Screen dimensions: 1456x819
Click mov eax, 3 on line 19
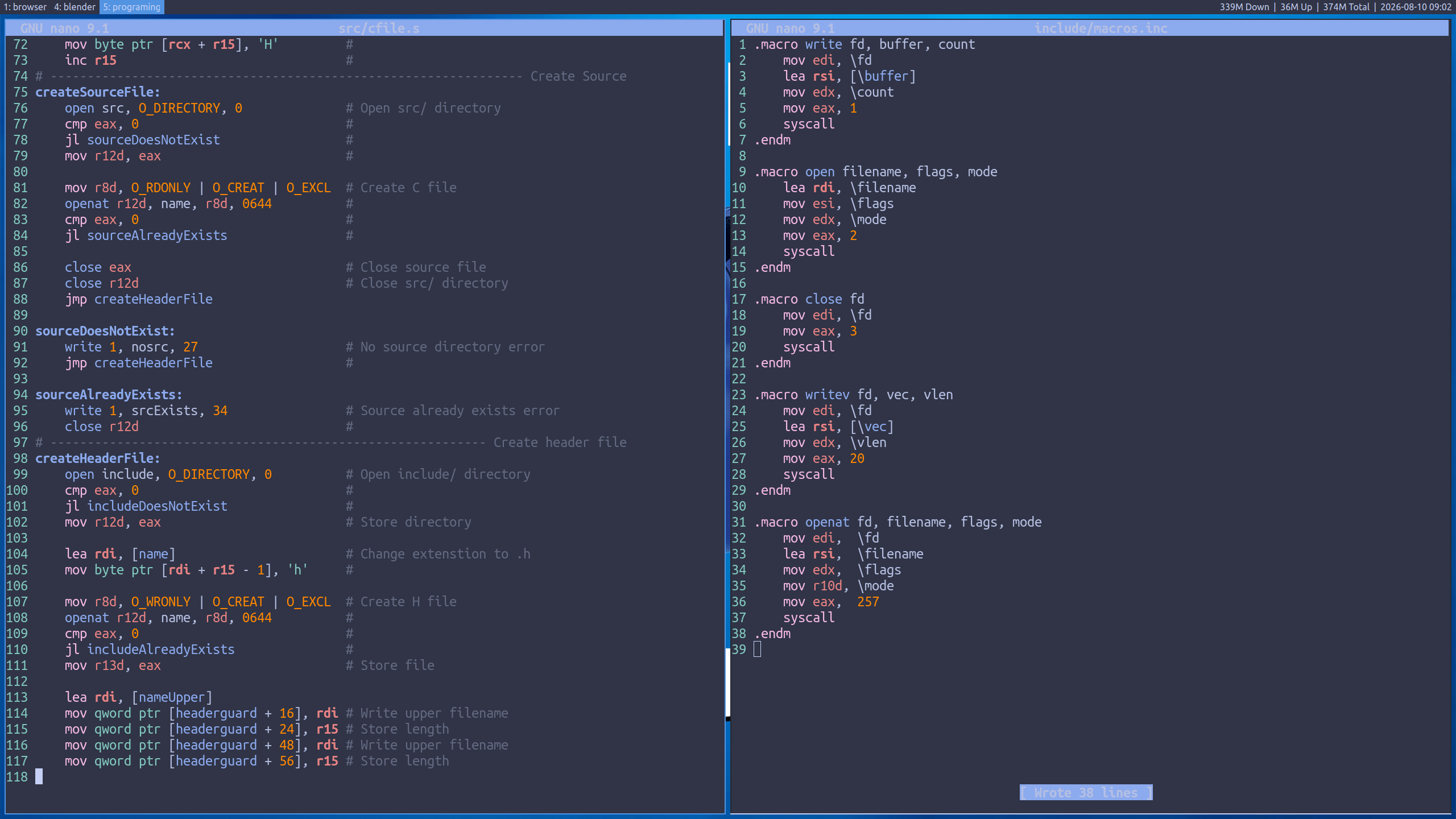(820, 331)
